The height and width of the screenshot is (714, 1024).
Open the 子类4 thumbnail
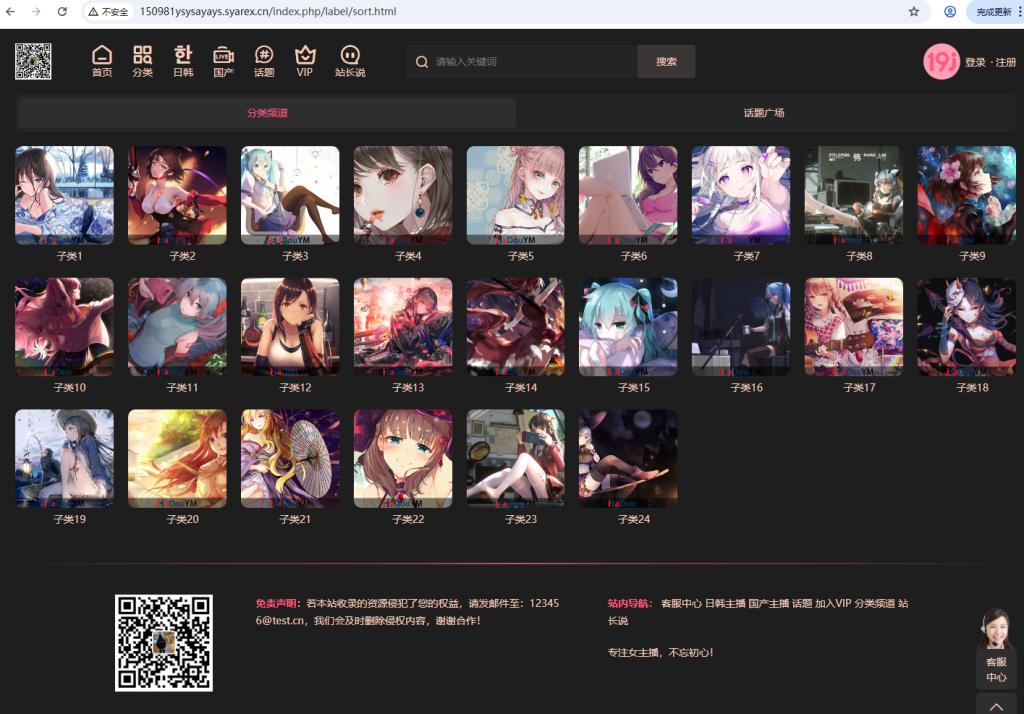403,195
